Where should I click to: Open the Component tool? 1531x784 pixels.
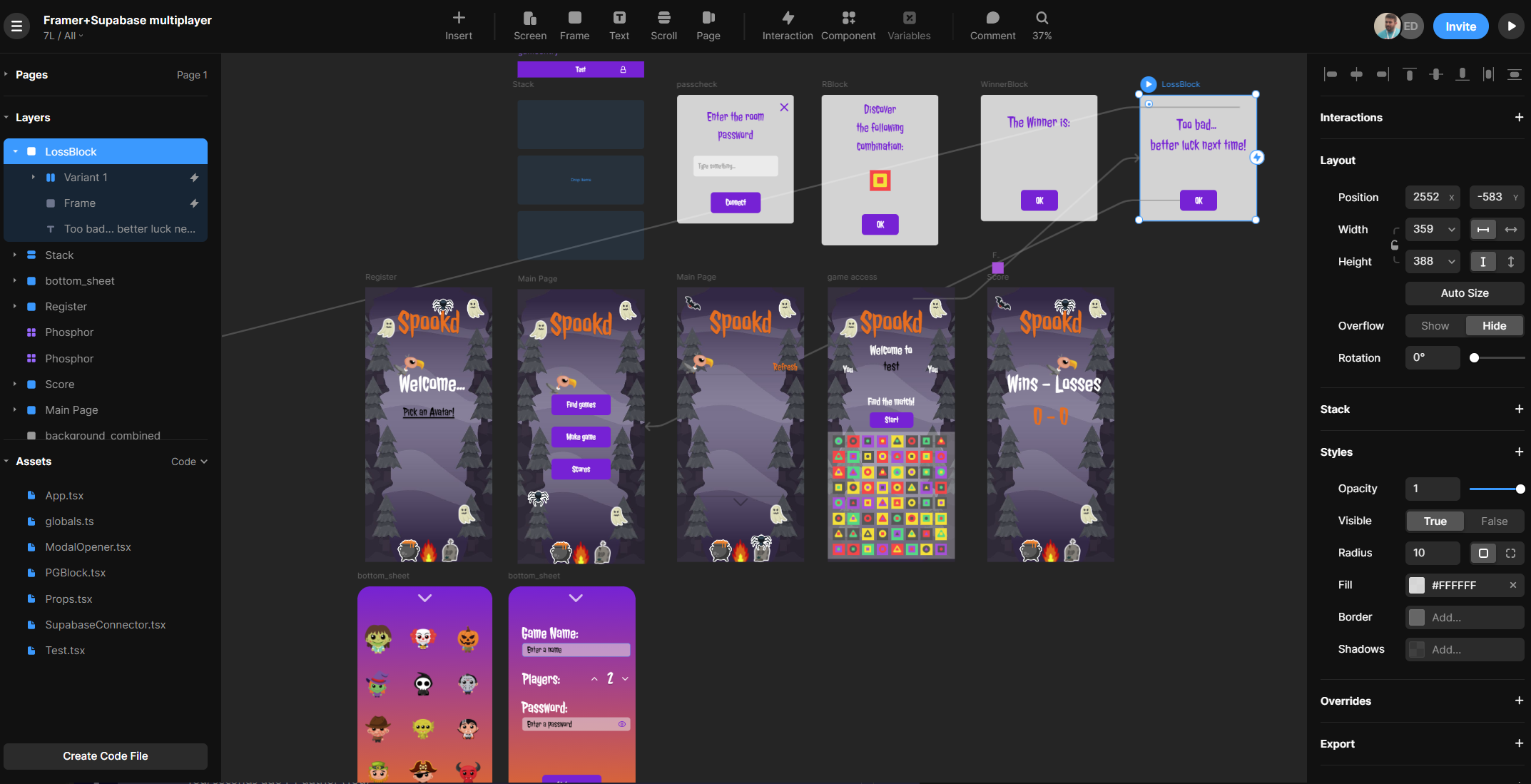tap(848, 25)
